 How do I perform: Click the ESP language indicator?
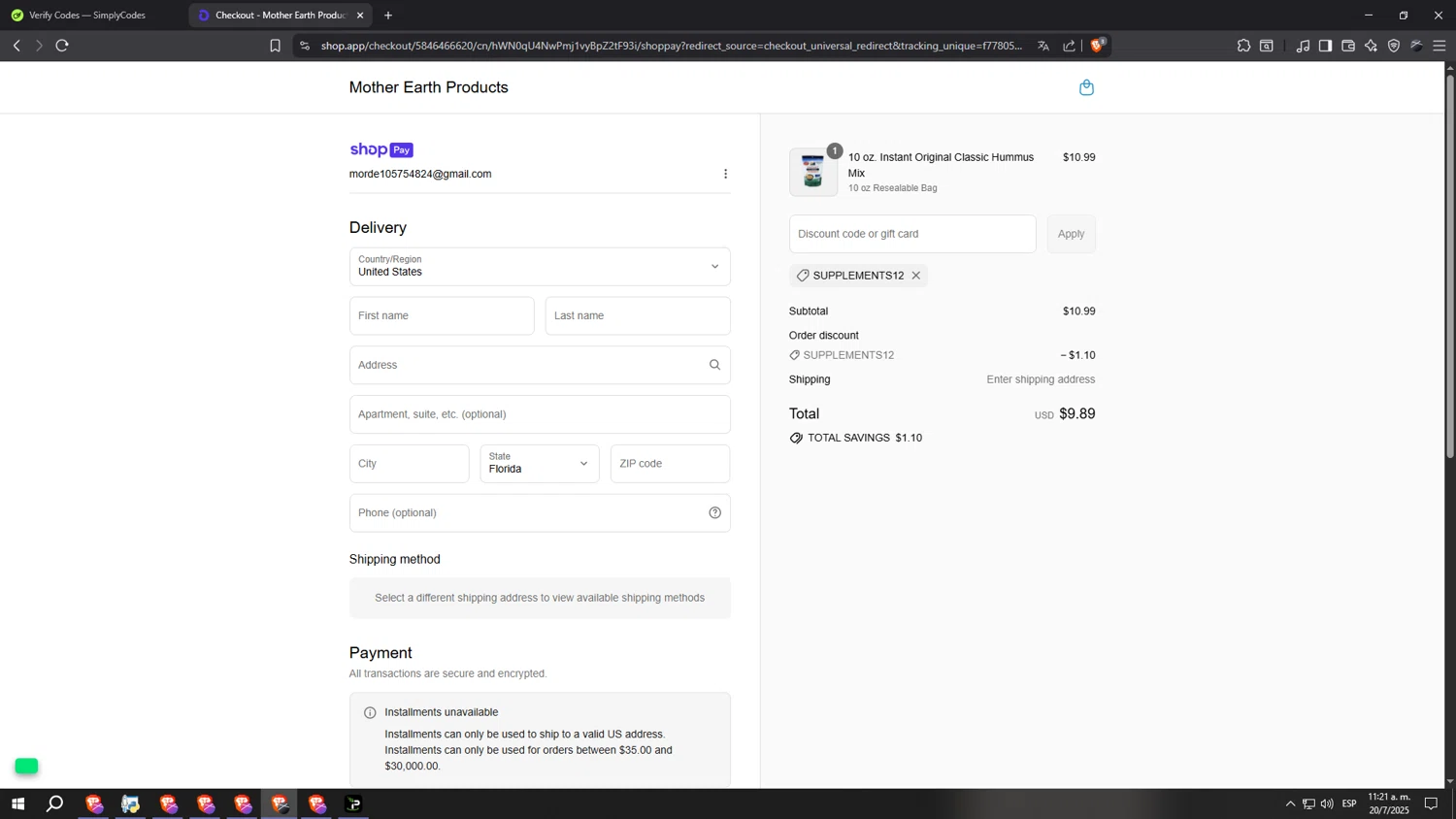tap(1349, 803)
